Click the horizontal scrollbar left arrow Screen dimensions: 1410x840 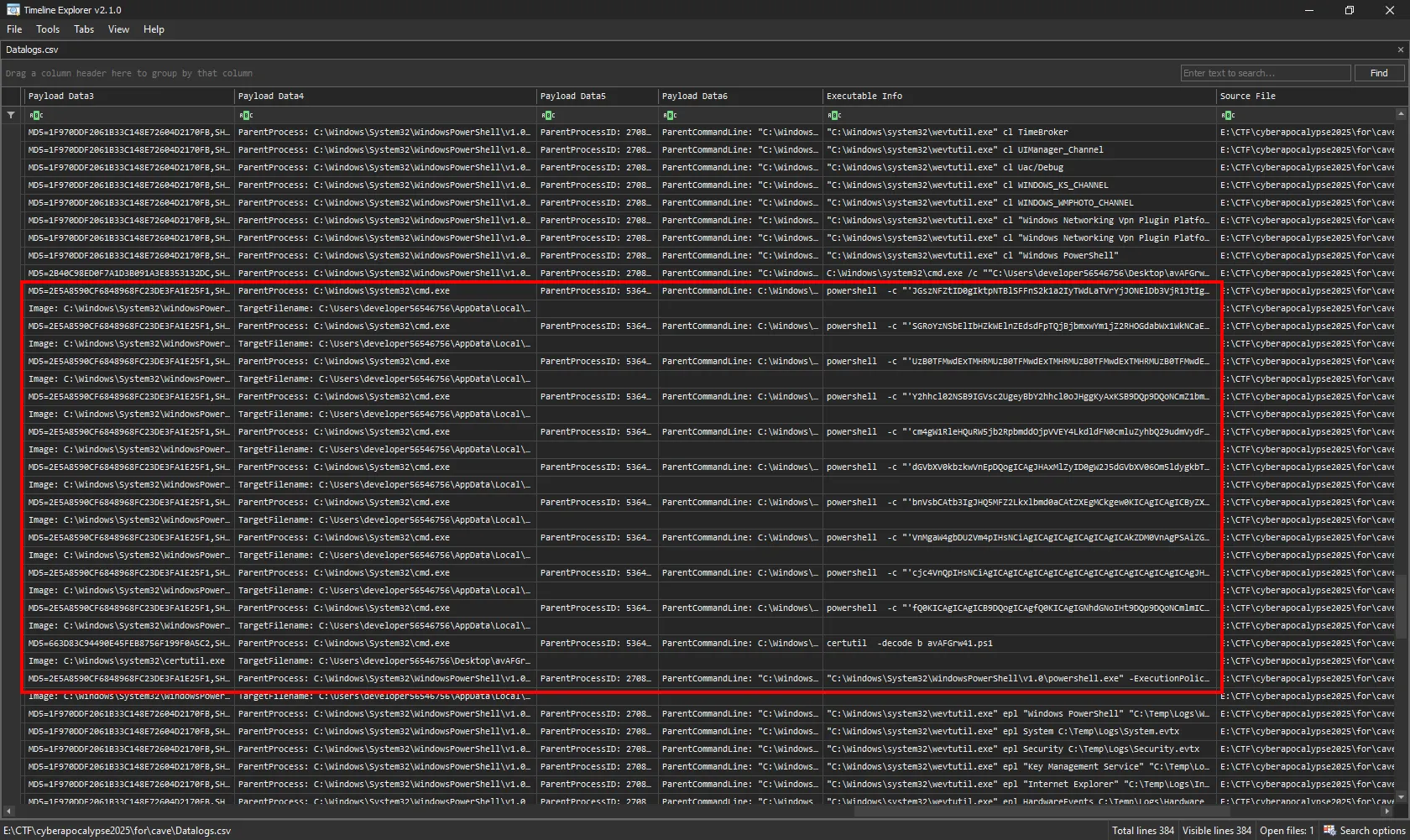[8, 811]
